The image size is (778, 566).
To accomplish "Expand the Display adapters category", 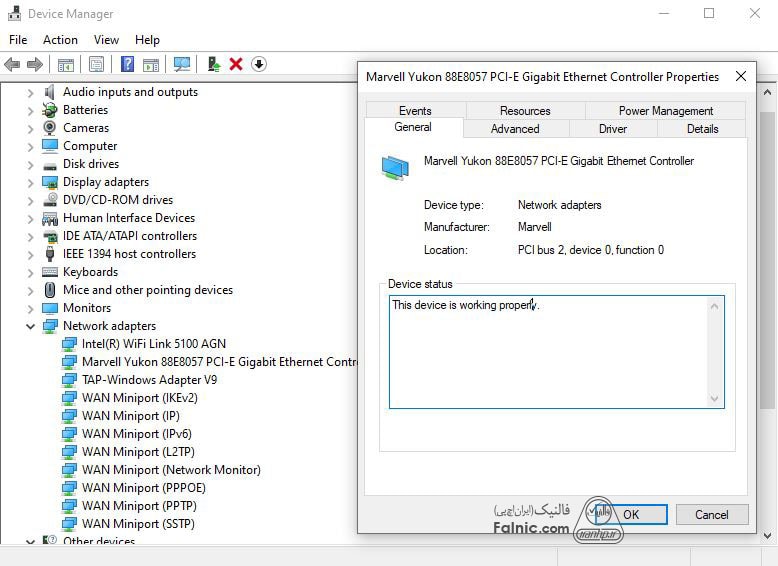I will click(30, 182).
